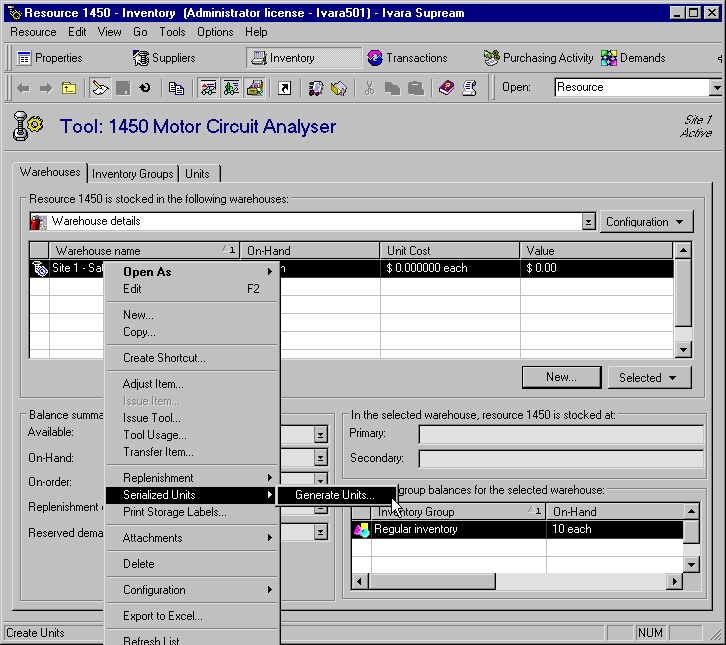Image resolution: width=726 pixels, height=645 pixels.
Task: Choose Adjust Item in context menu
Action: (153, 384)
